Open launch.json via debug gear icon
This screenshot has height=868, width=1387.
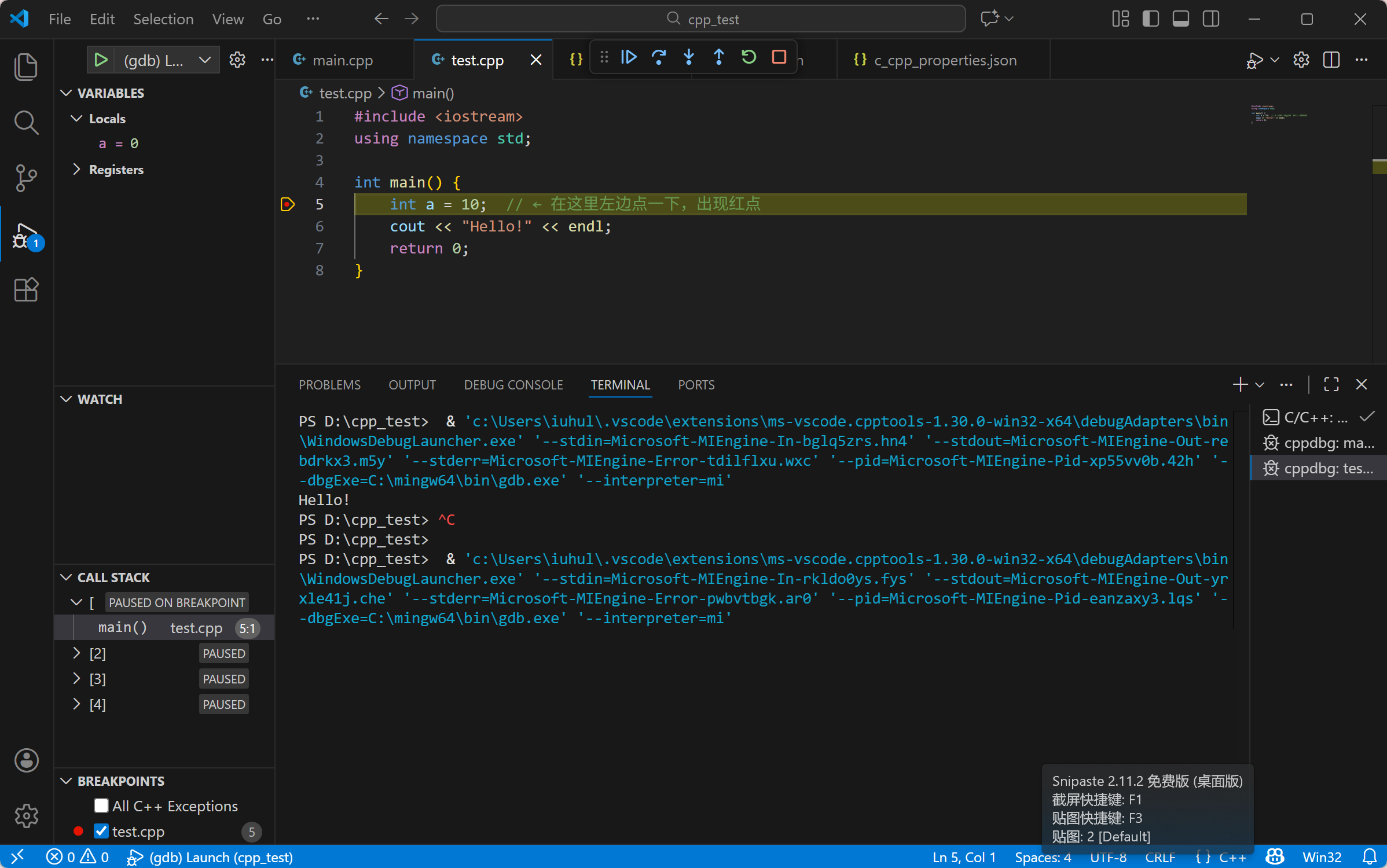[x=237, y=60]
